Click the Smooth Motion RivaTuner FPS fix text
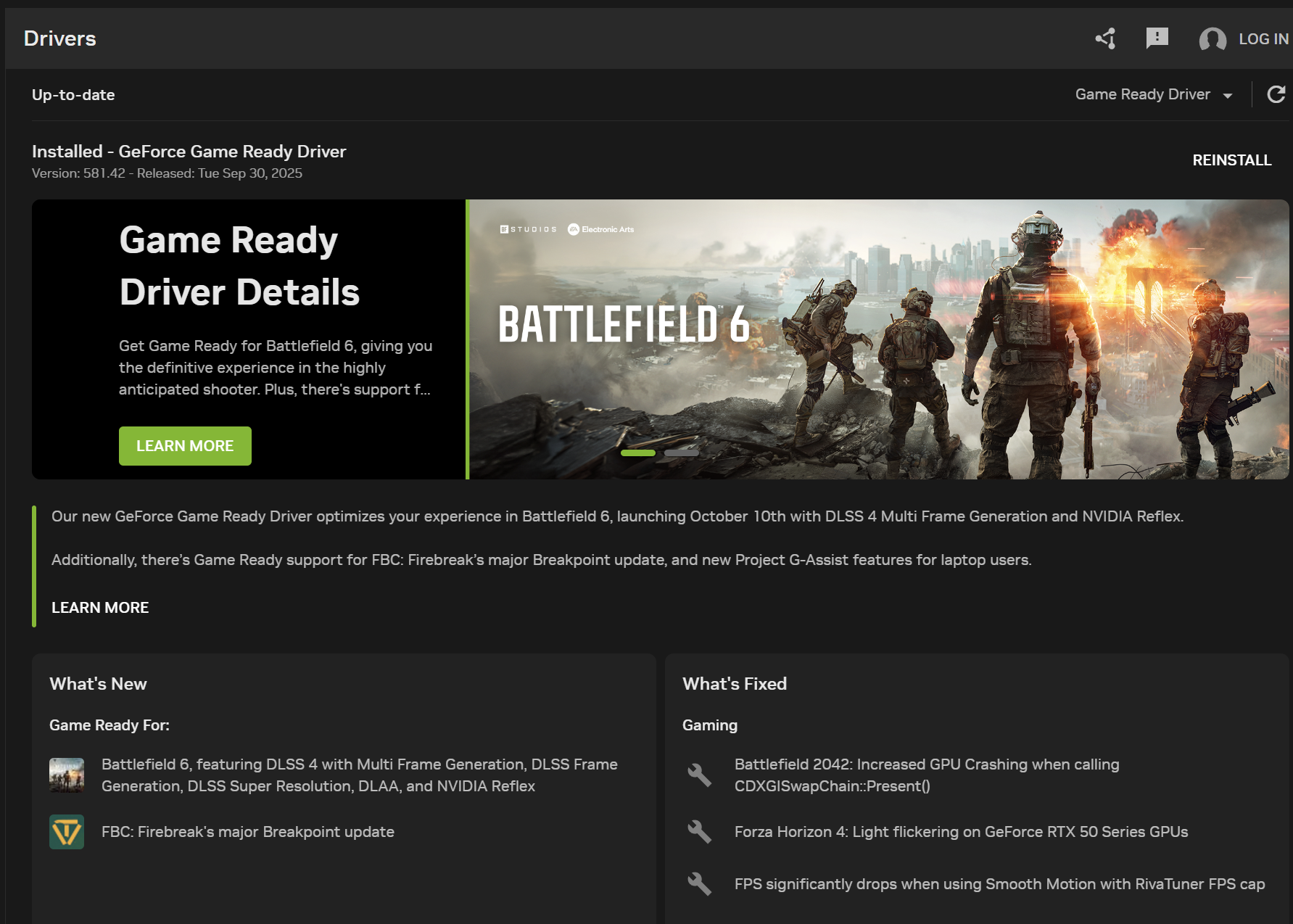The width and height of the screenshot is (1293, 924). point(1000,884)
